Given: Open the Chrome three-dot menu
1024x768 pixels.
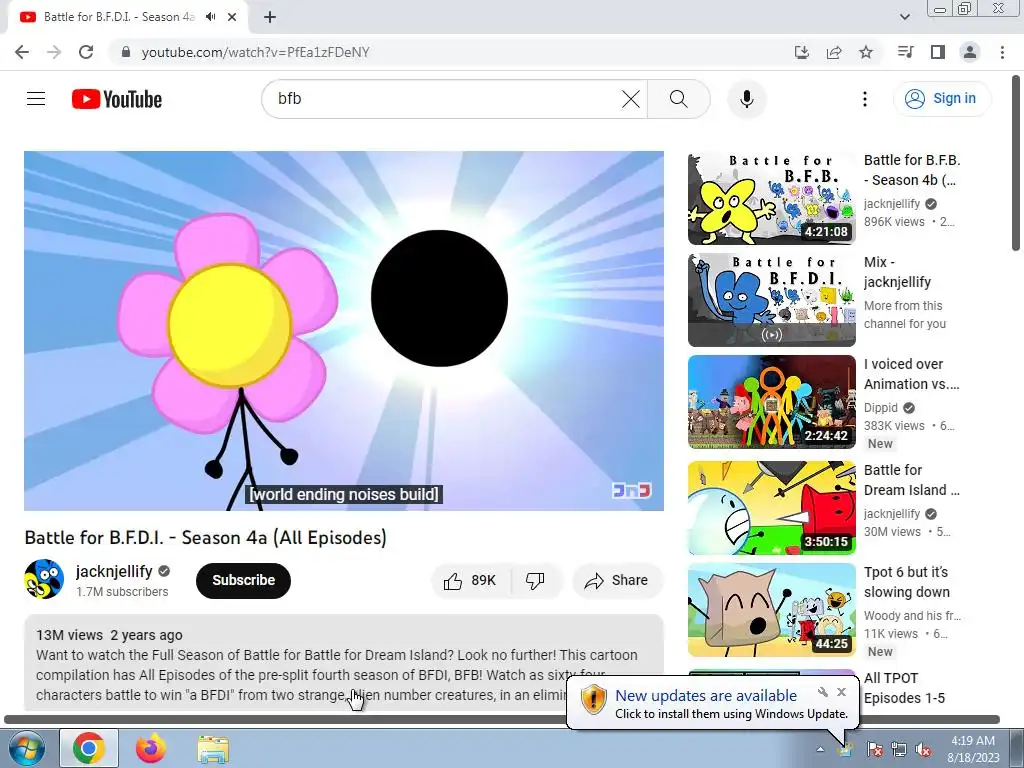Looking at the screenshot, I should pos(1002,52).
